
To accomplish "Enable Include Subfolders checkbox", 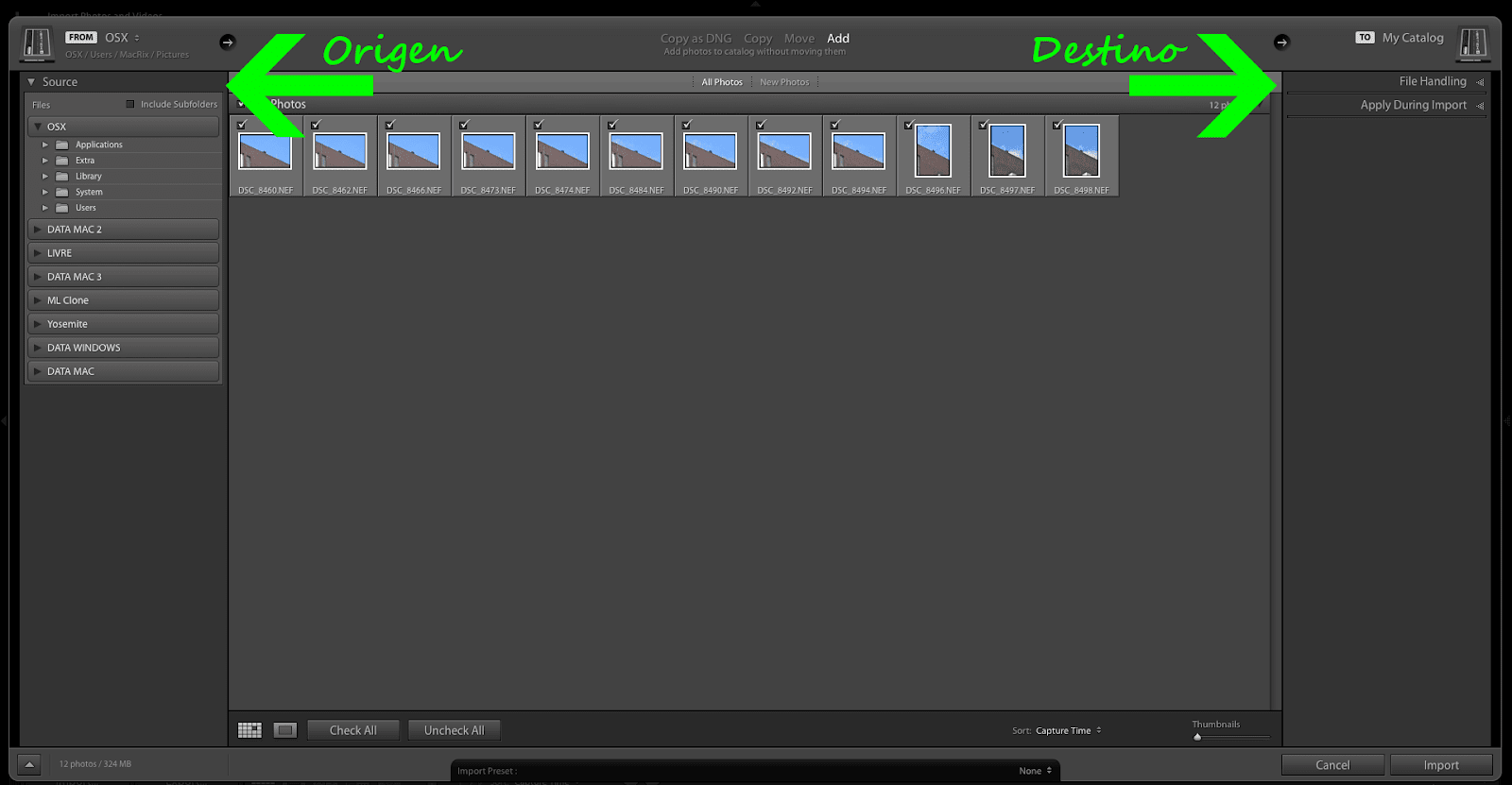I will point(130,104).
